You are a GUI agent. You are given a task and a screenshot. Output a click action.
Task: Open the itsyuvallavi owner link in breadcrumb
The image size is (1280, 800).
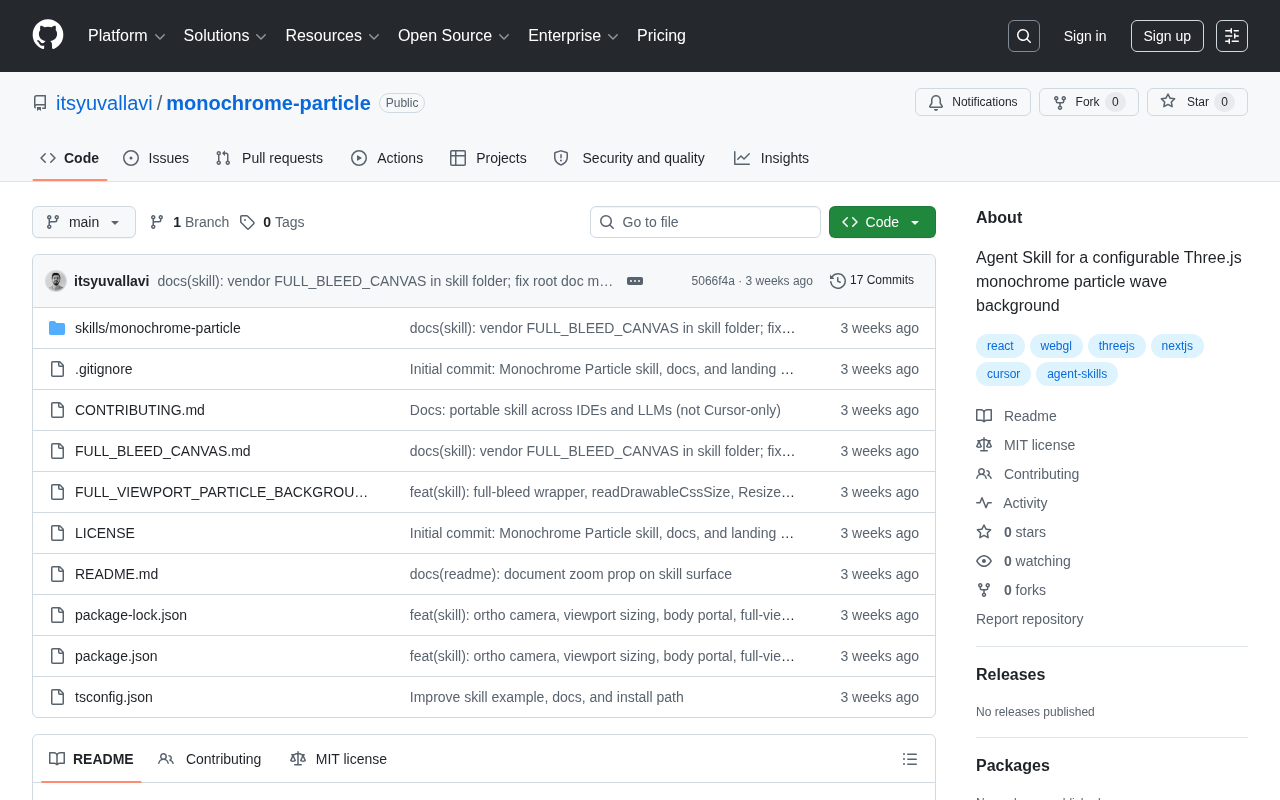pyautogui.click(x=104, y=103)
